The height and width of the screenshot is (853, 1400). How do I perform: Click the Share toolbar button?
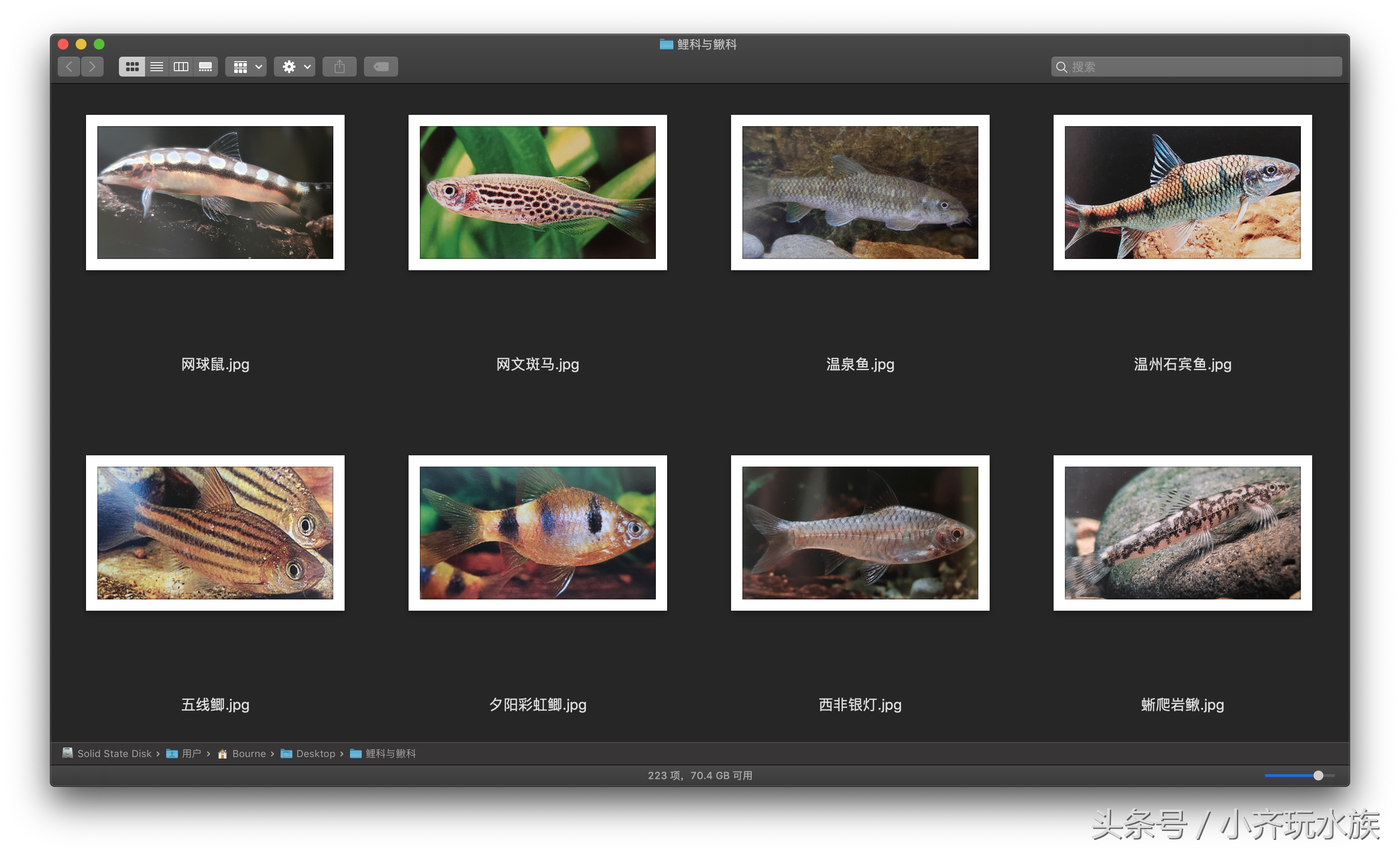(x=340, y=67)
